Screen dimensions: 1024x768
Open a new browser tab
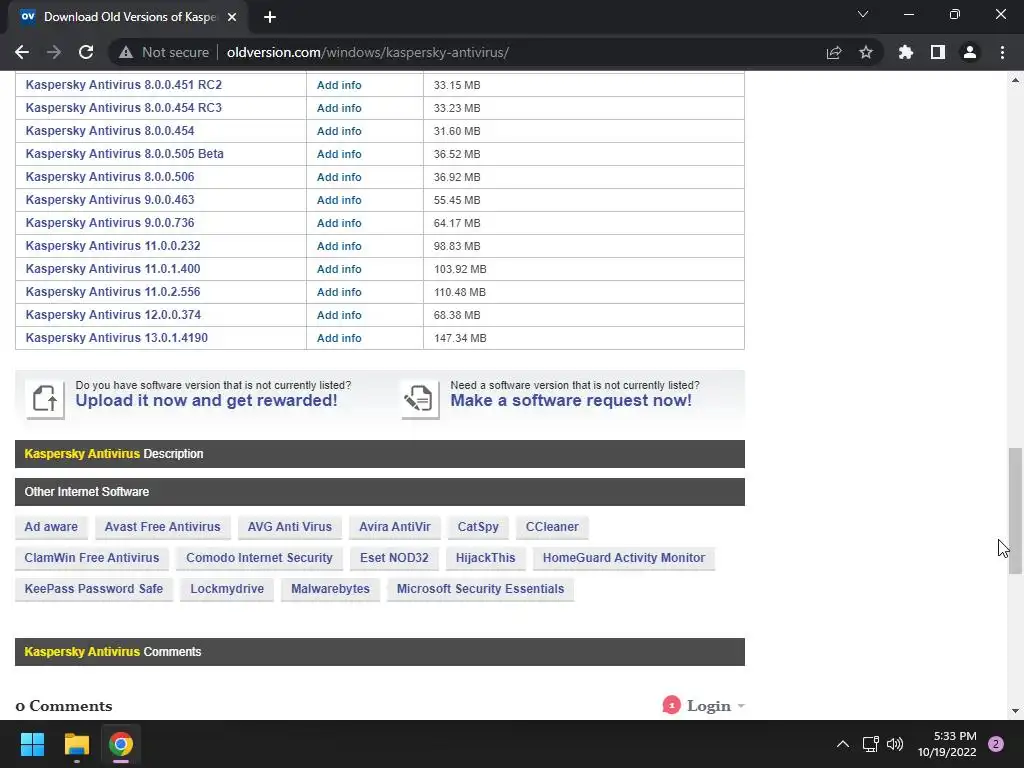click(x=270, y=17)
